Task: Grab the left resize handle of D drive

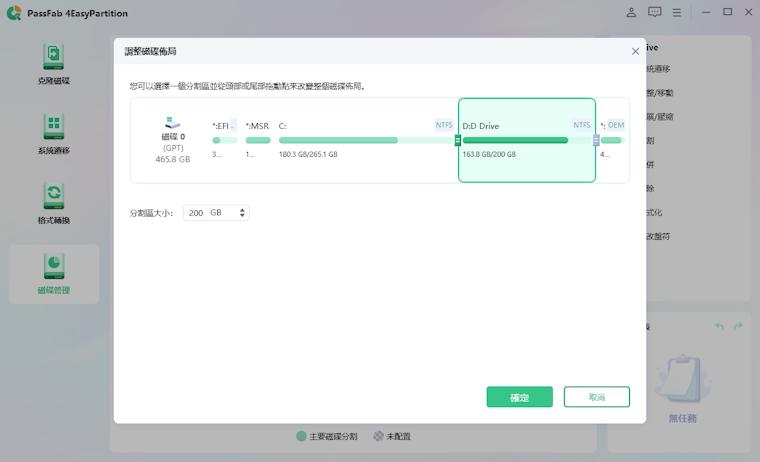Action: (458, 141)
